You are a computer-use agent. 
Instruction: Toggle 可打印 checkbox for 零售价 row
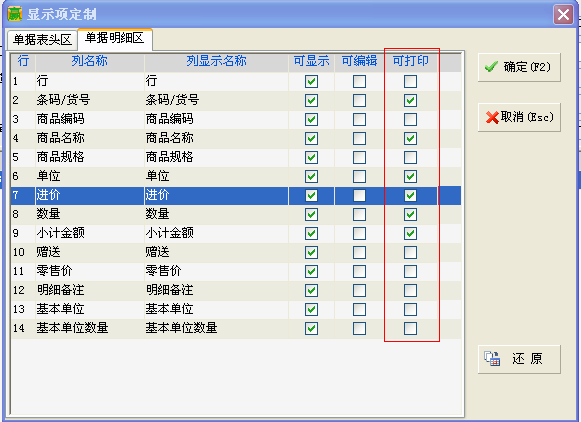(x=410, y=271)
